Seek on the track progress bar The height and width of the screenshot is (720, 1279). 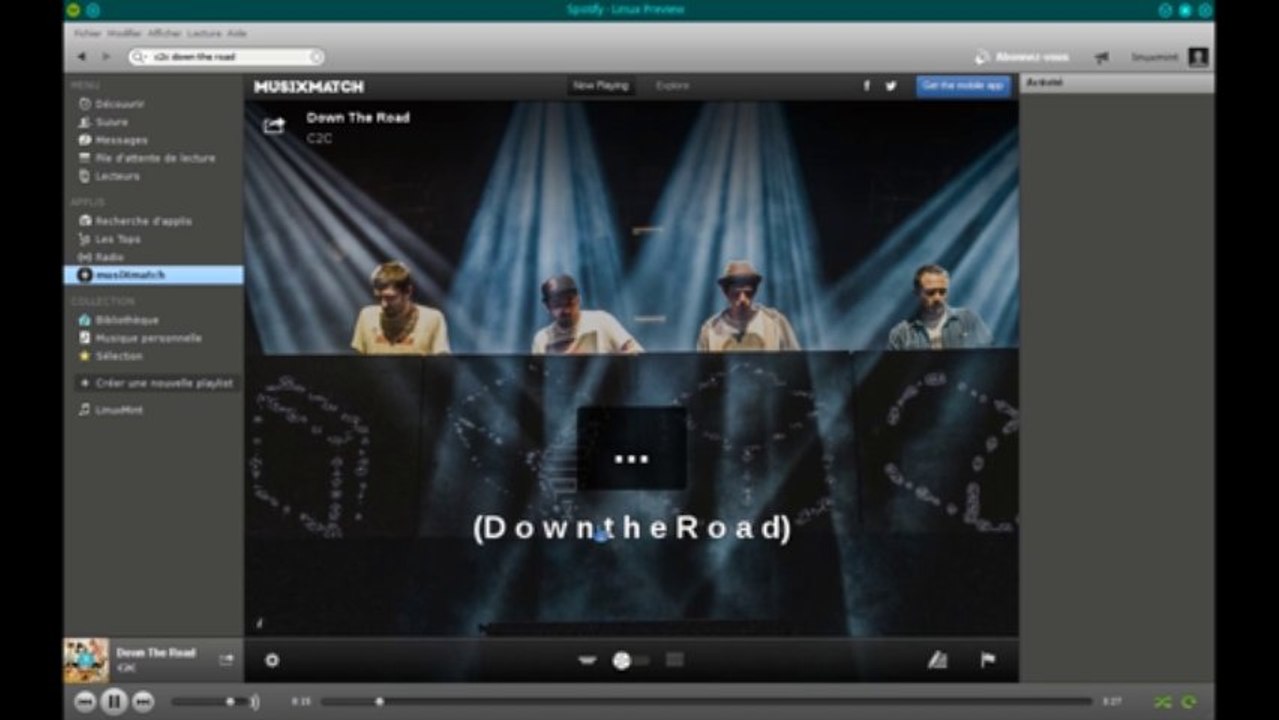pos(706,702)
